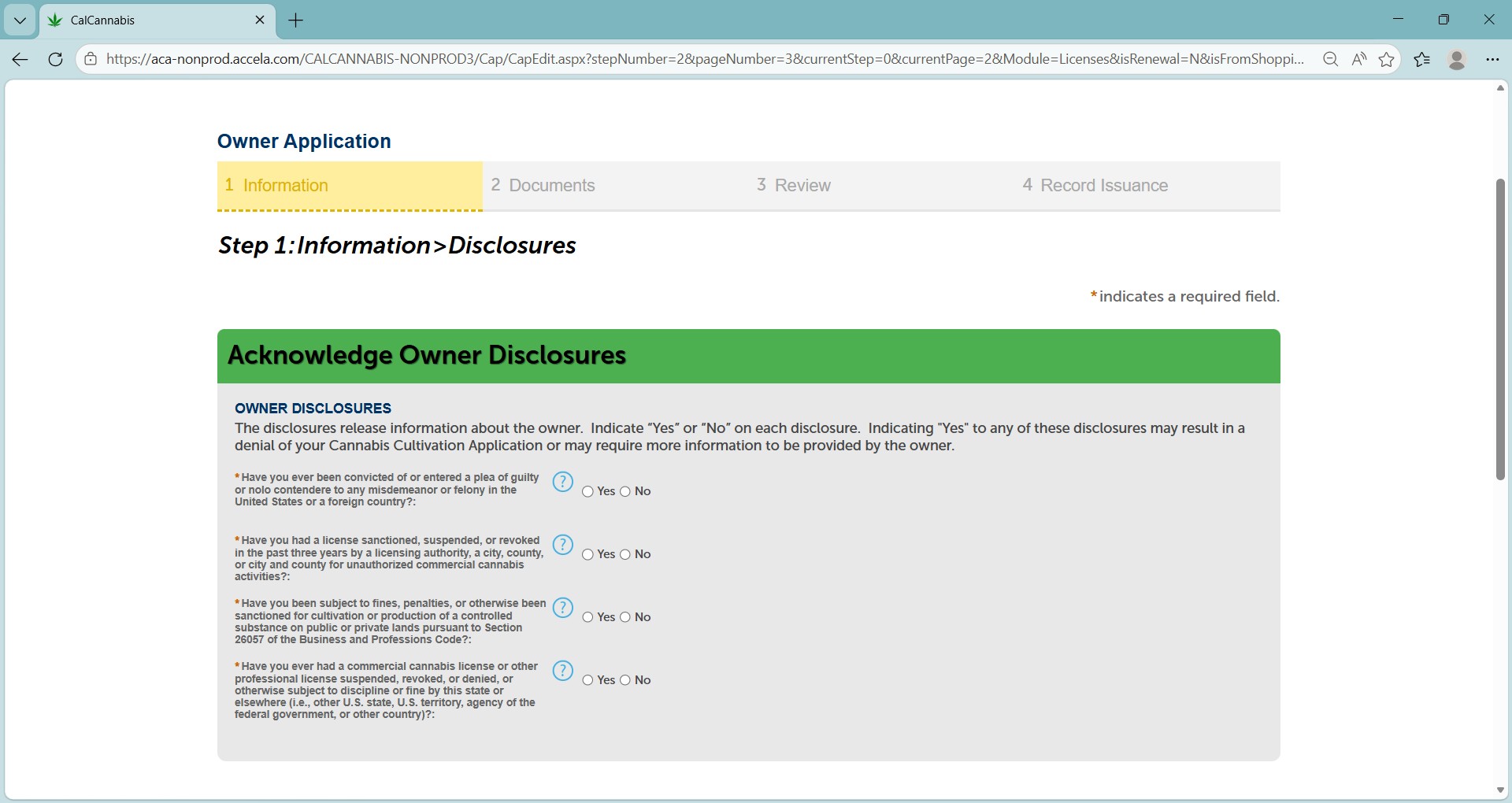
Task: Open the tab search dropdown arrow
Action: click(x=20, y=20)
